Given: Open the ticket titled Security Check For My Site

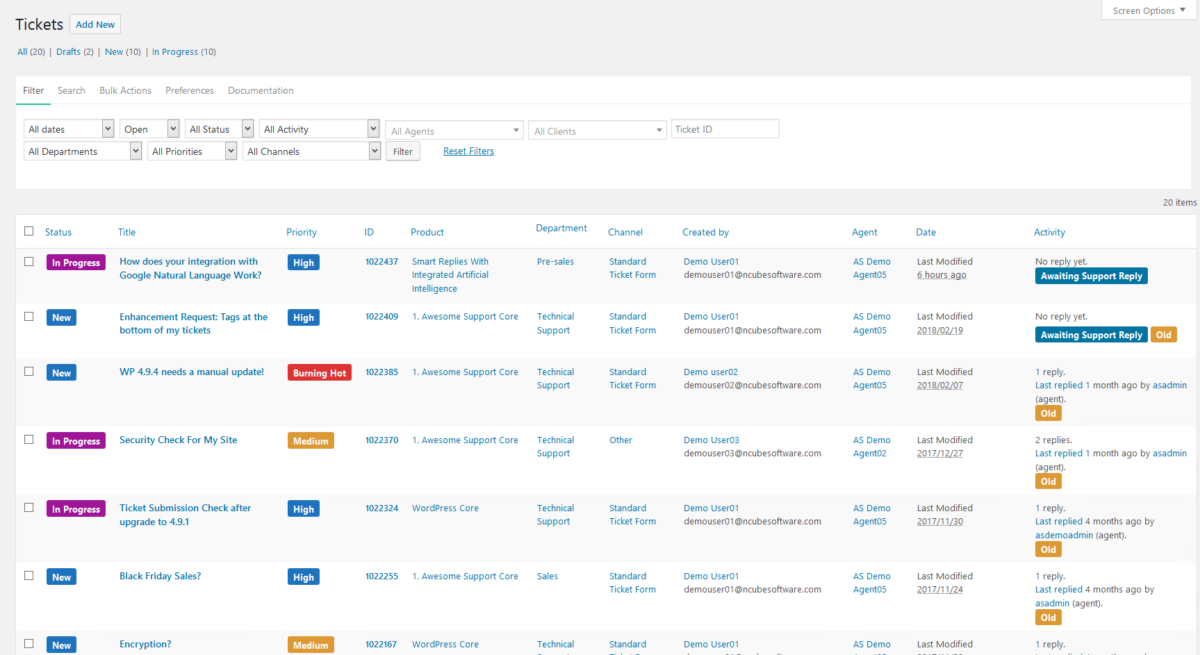Looking at the screenshot, I should point(178,439).
